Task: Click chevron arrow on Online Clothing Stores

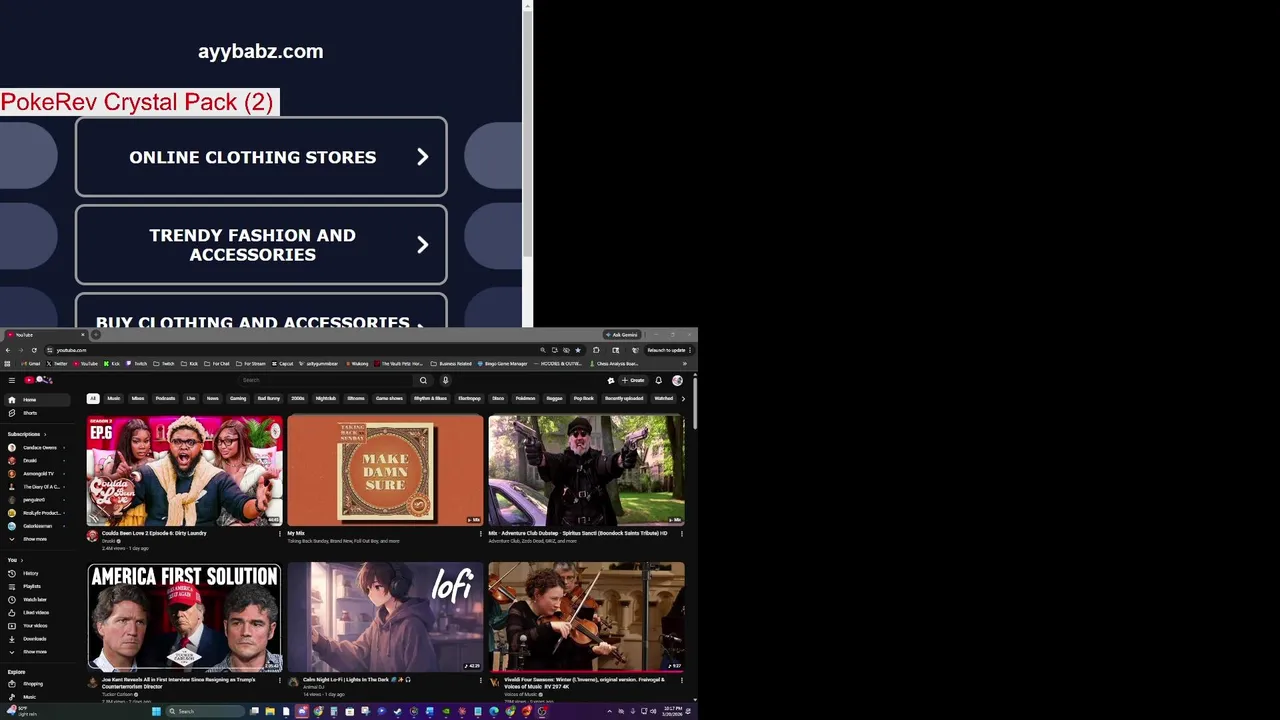Action: click(x=422, y=157)
